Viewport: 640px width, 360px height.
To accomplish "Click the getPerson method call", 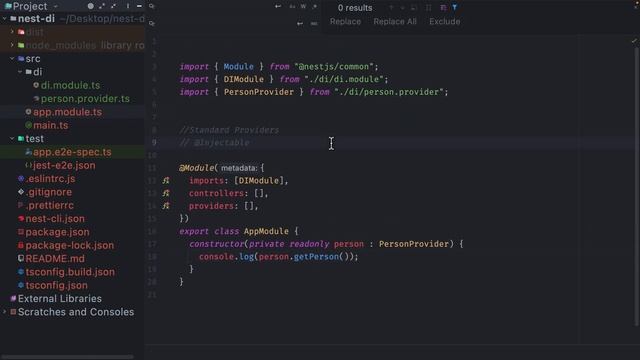I will point(316,257).
